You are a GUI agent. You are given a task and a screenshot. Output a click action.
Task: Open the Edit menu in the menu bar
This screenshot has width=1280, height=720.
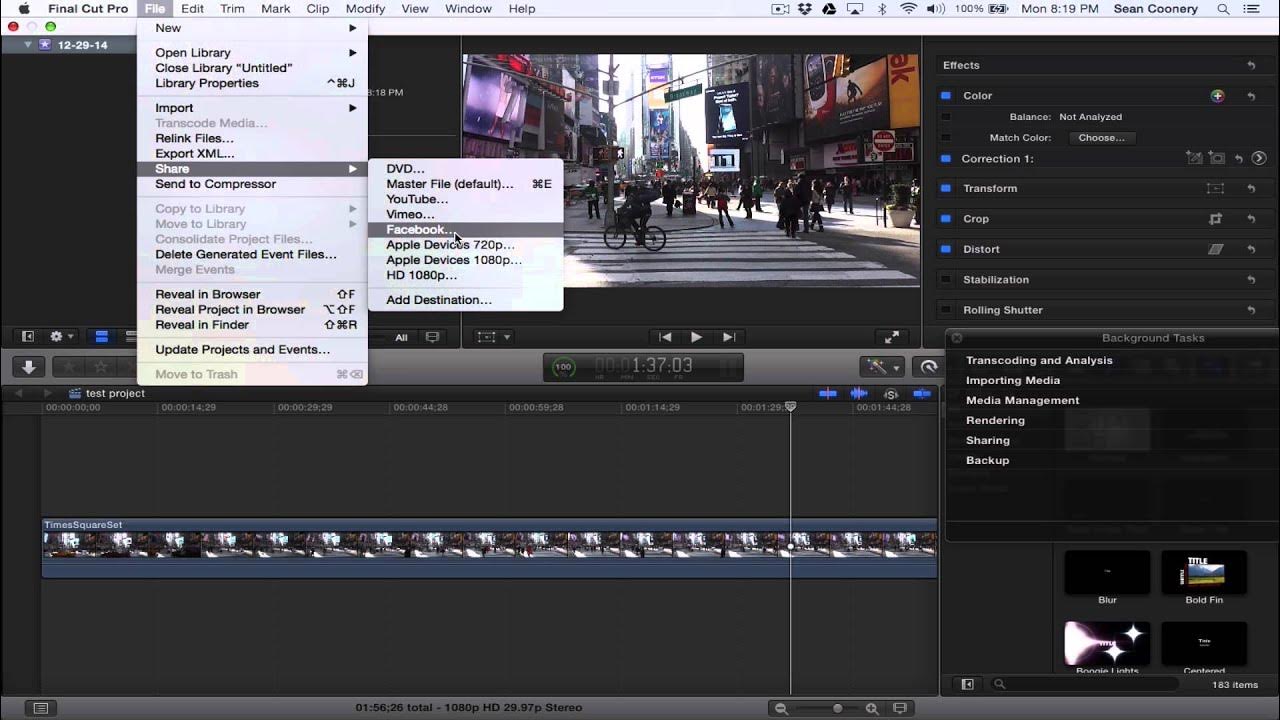click(192, 9)
